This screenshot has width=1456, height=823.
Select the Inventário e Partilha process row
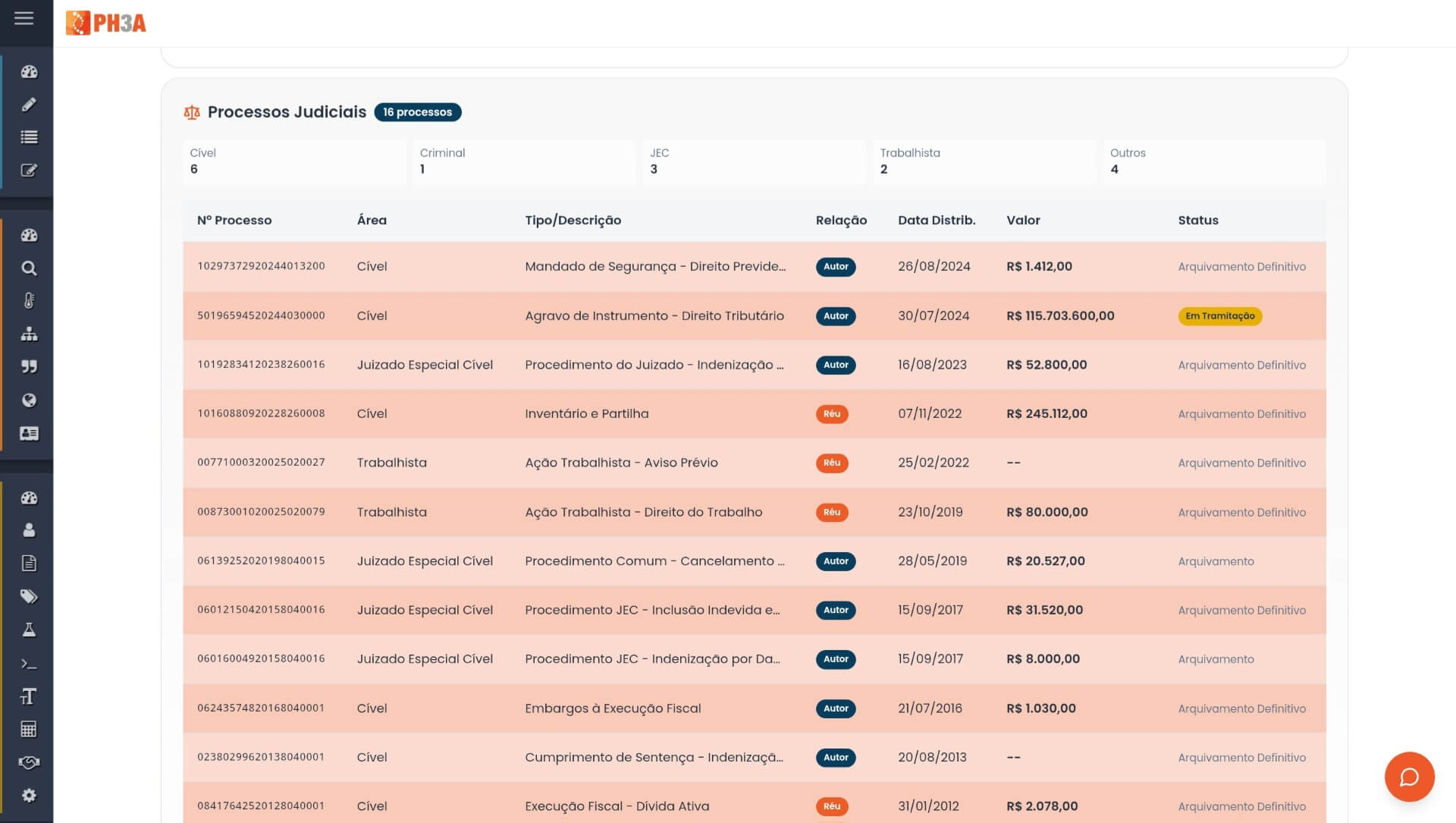(586, 414)
